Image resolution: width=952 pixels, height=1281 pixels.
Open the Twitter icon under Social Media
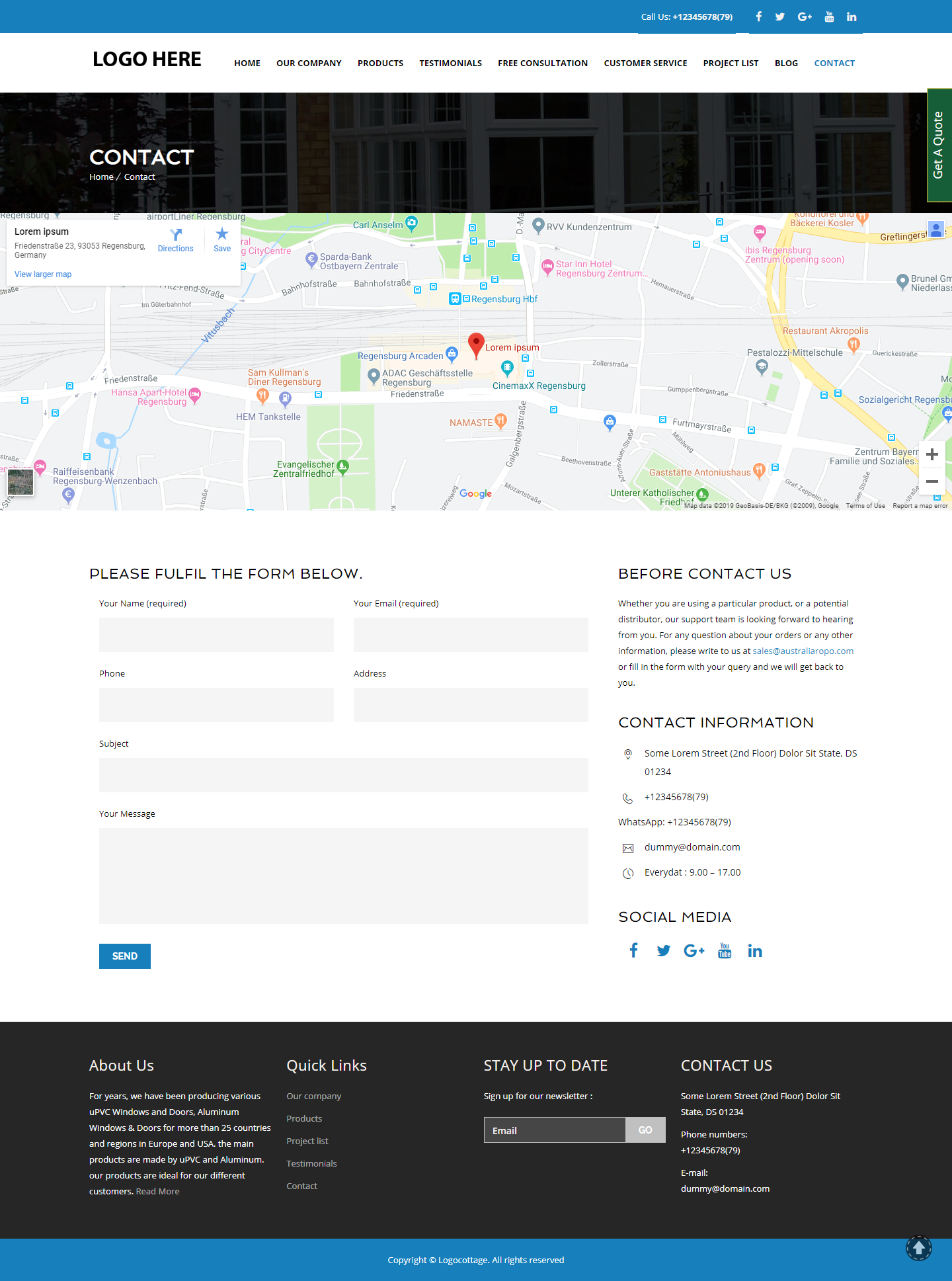[663, 951]
